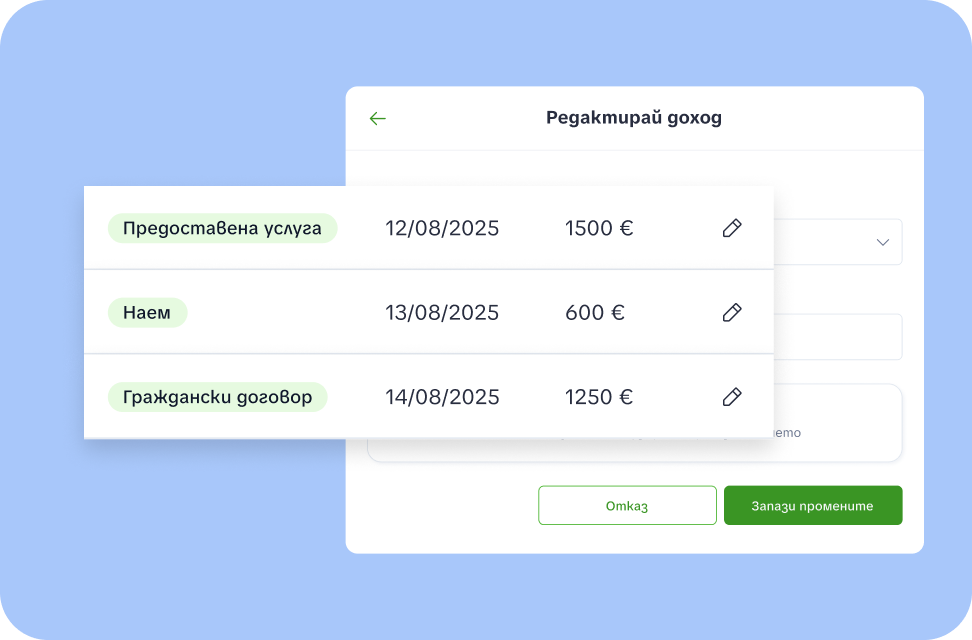This screenshot has height=640, width=972.
Task: Select the "Редактирай доход" header title
Action: coord(634,117)
